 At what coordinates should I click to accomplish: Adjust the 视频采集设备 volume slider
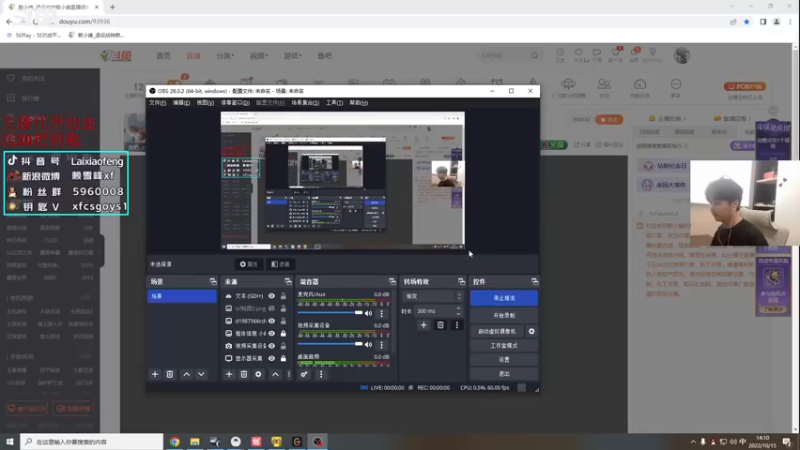pyautogui.click(x=330, y=344)
